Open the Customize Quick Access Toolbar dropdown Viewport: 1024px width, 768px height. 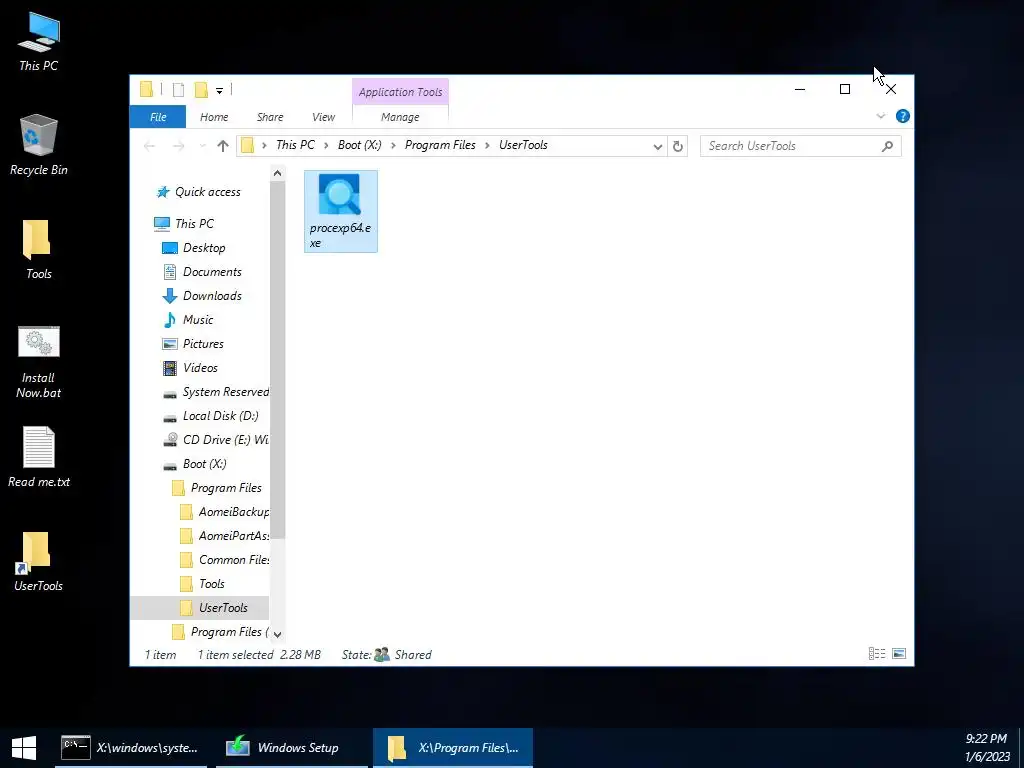(x=219, y=91)
